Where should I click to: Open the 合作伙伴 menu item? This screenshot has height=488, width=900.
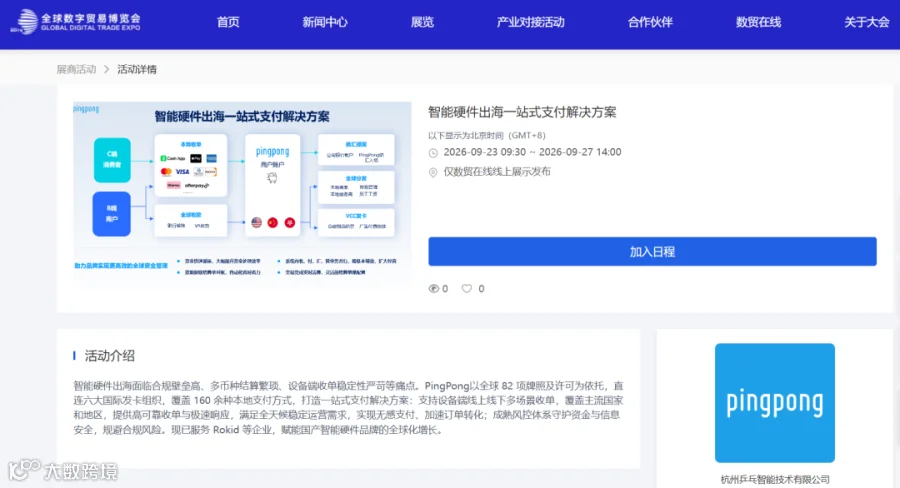click(650, 22)
